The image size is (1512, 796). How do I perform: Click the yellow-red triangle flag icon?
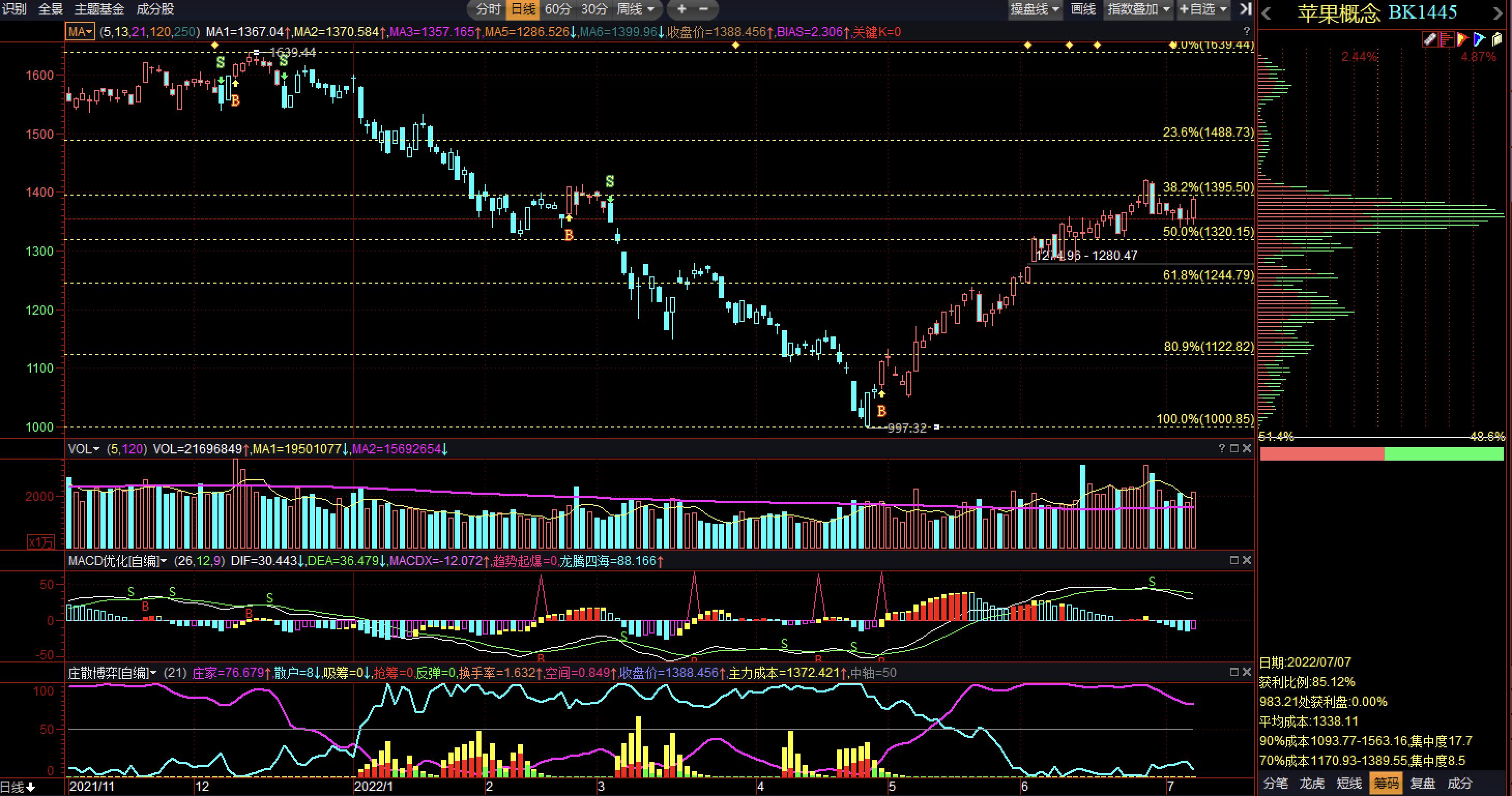tap(1462, 39)
